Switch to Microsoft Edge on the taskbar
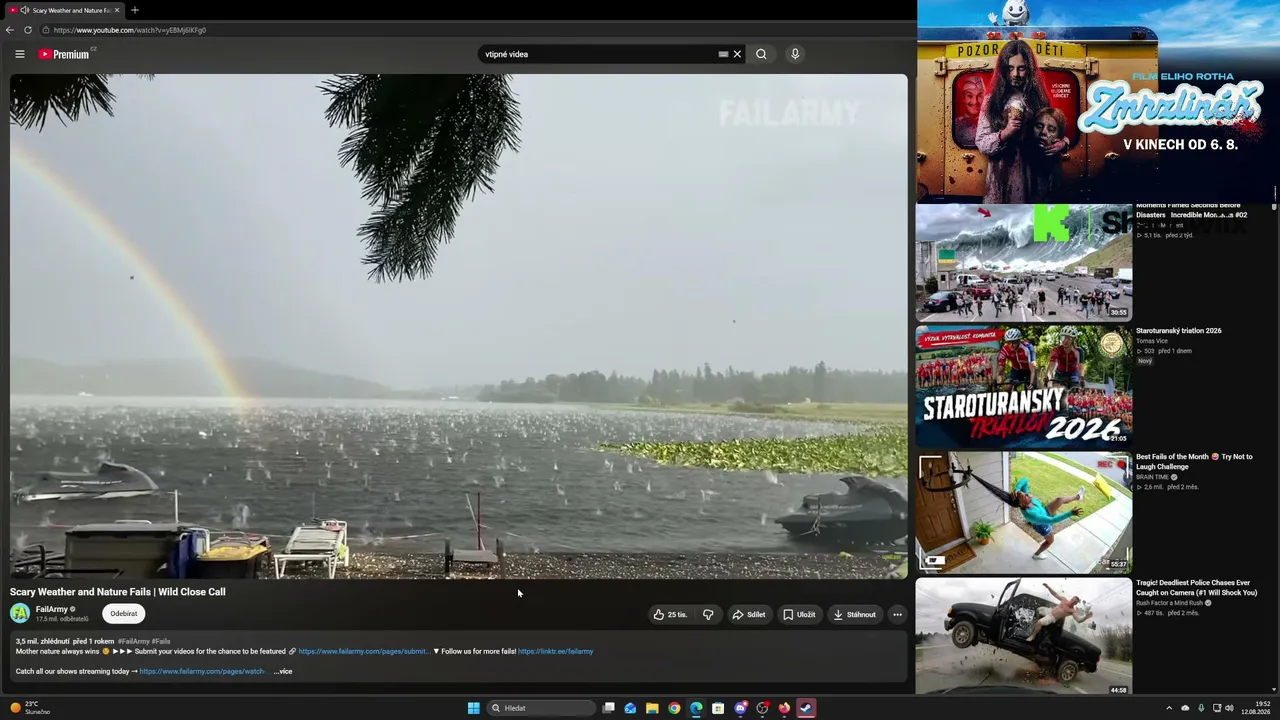The width and height of the screenshot is (1280, 720). click(696, 708)
